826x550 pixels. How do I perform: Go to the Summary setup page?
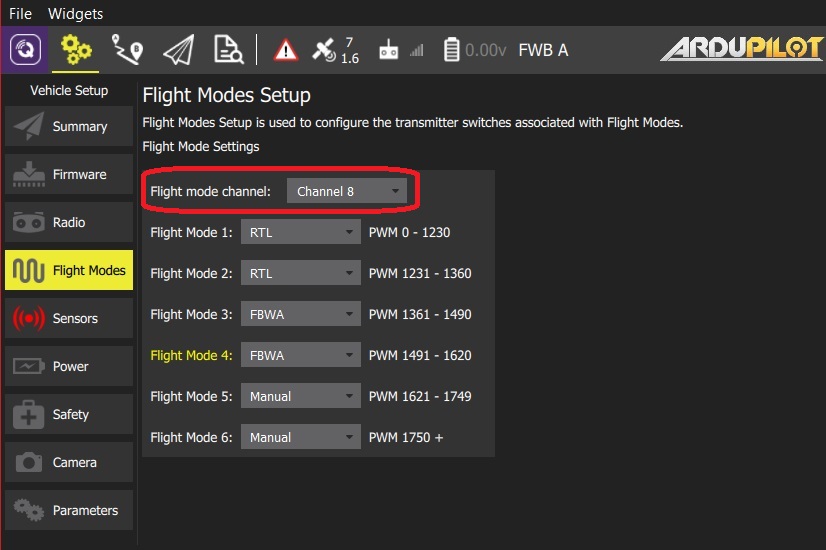click(x=69, y=127)
